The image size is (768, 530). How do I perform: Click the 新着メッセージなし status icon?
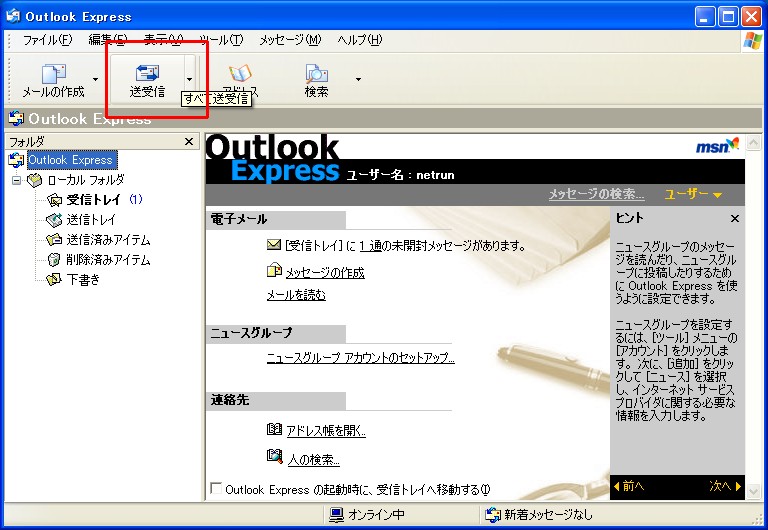(493, 515)
